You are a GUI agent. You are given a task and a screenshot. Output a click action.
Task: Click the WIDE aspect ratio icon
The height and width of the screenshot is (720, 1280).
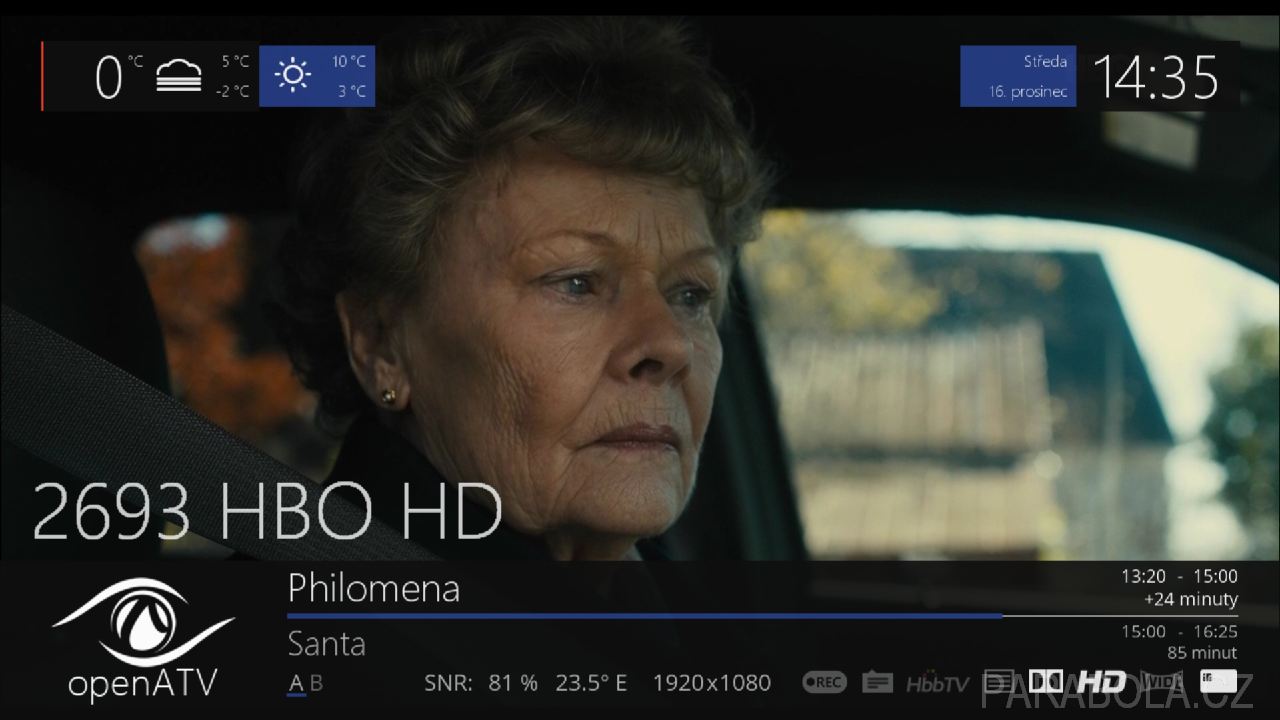pos(1163,682)
